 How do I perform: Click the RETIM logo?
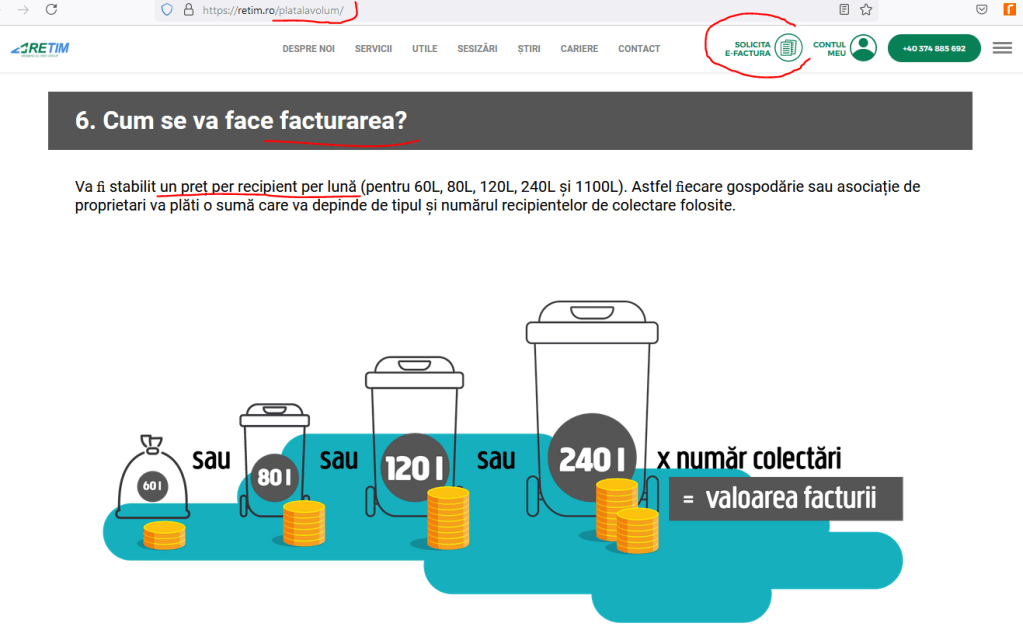(x=40, y=48)
